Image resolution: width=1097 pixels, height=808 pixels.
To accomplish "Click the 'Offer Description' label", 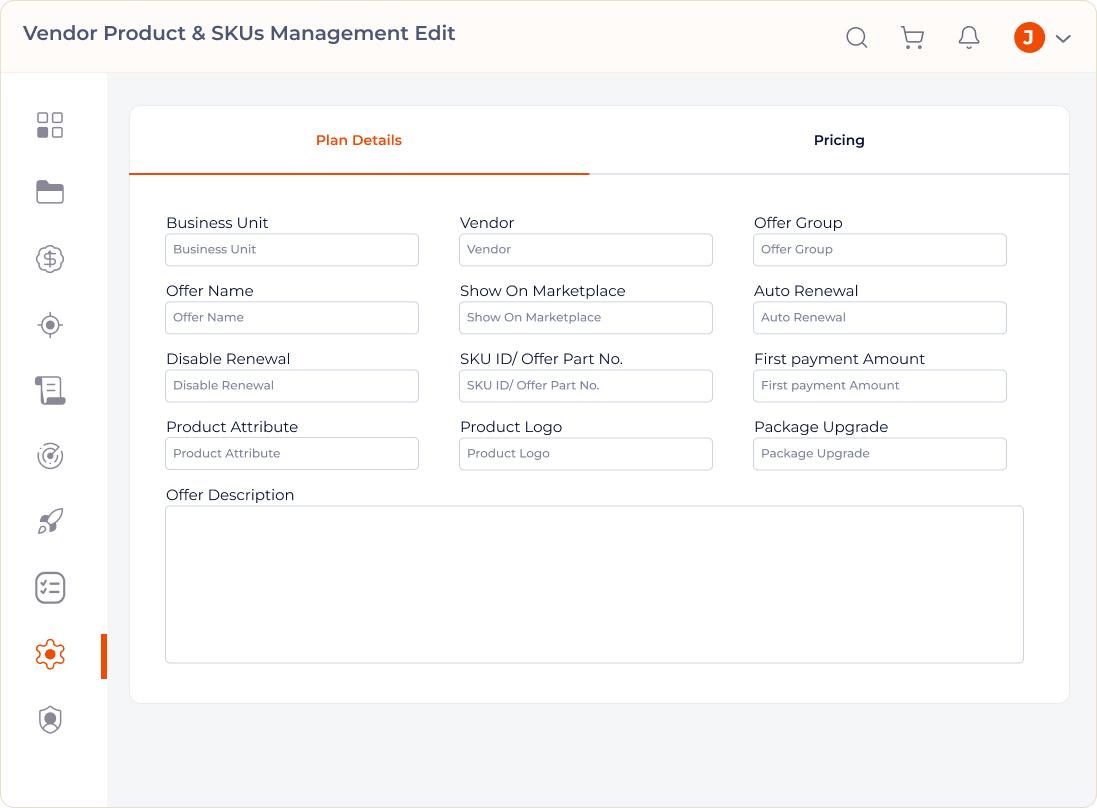I will 229,495.
